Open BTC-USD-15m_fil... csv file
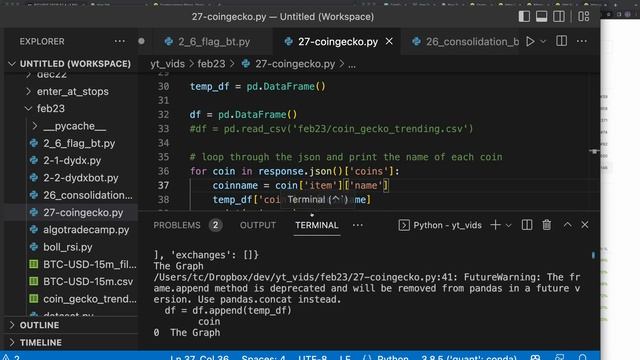This screenshot has height=360, width=640. (90, 264)
